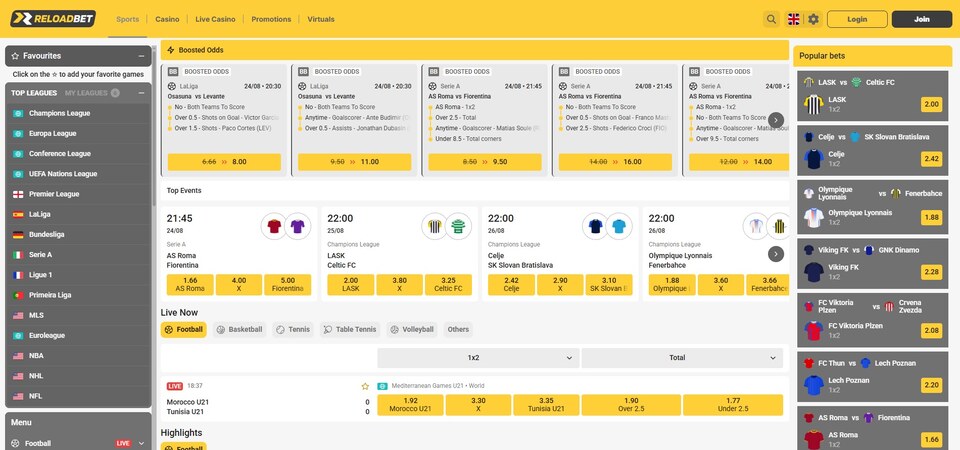Screen dimensions: 960x450
Task: Click Primeira Liga Portugal flag icon
Action: [x=18, y=295]
